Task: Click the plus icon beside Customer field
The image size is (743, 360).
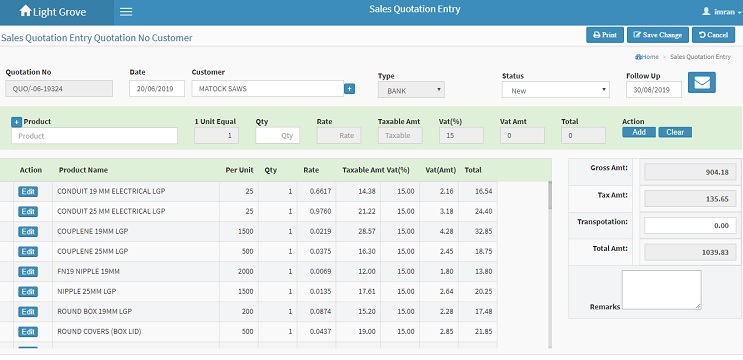Action: 349,89
